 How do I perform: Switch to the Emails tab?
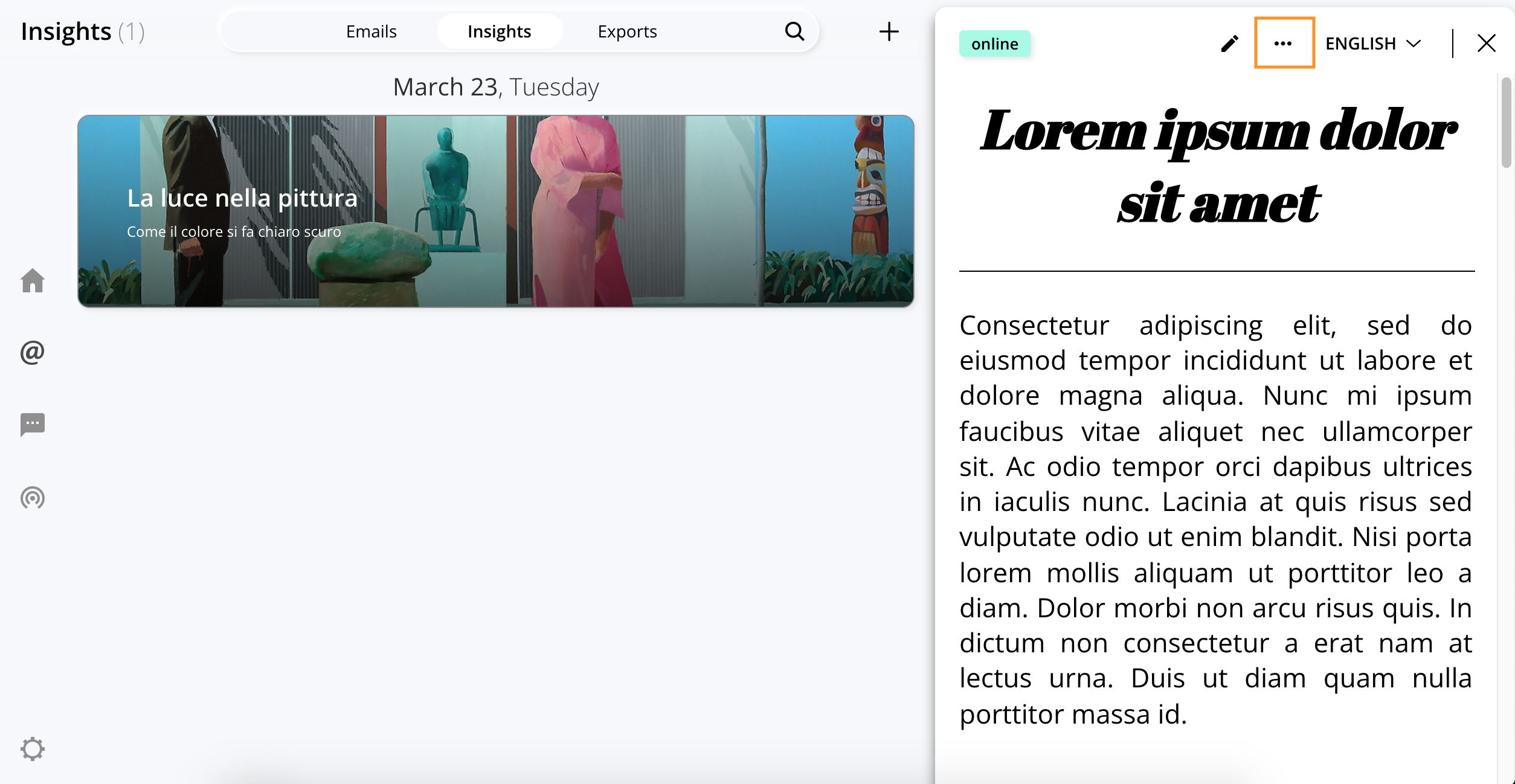click(371, 31)
